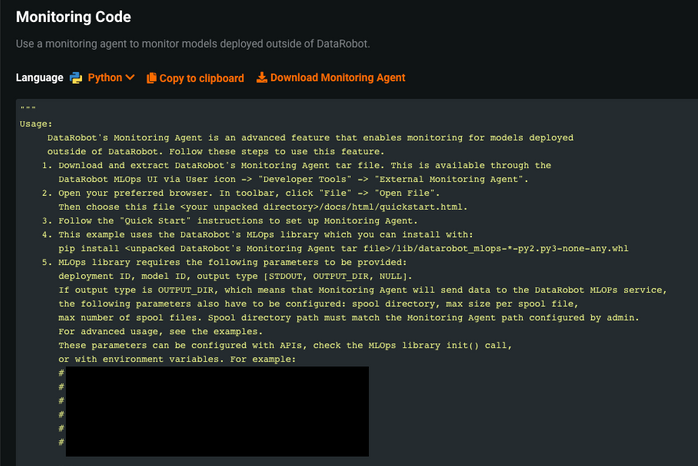The image size is (698, 466).
Task: Click the Python logo icon
Action: click(x=76, y=78)
